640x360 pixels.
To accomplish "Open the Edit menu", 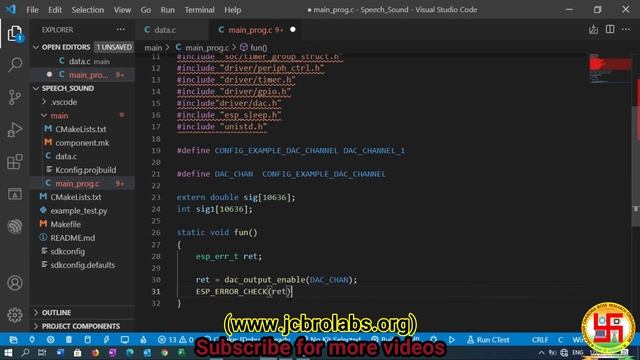I will (55, 9).
